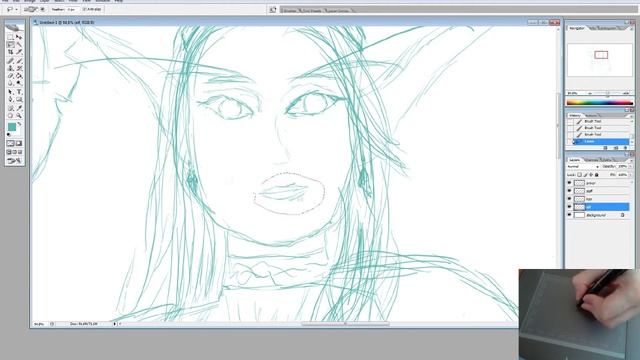
Task: Open the teal foreground color picker
Action: 12,127
